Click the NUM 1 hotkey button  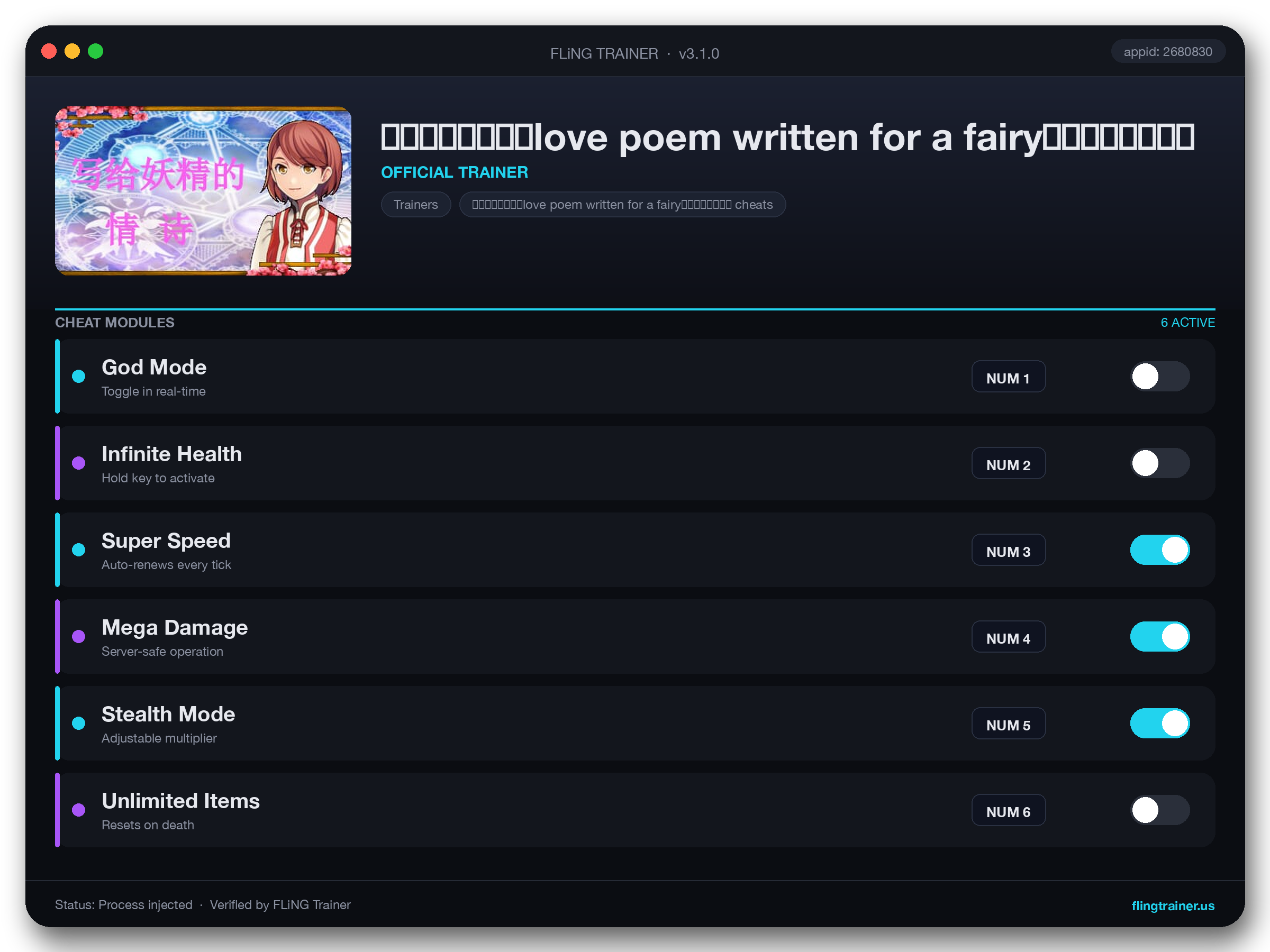1008,377
